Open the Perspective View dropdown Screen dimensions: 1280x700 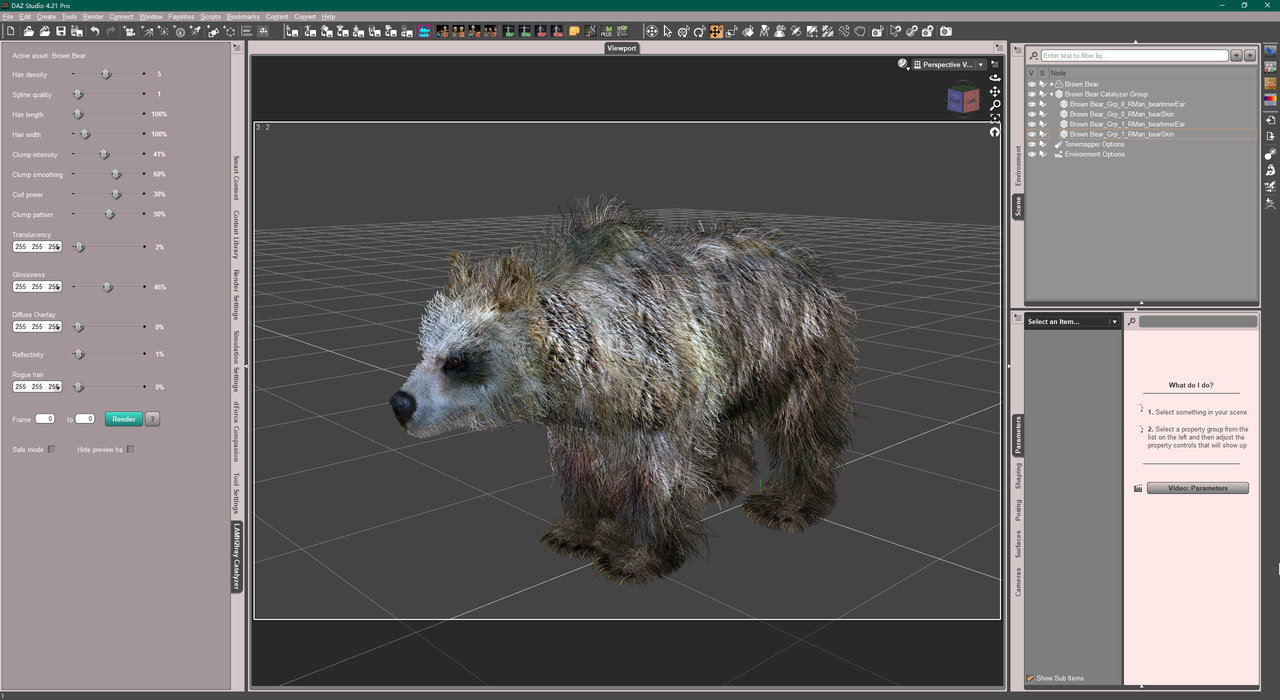click(980, 65)
